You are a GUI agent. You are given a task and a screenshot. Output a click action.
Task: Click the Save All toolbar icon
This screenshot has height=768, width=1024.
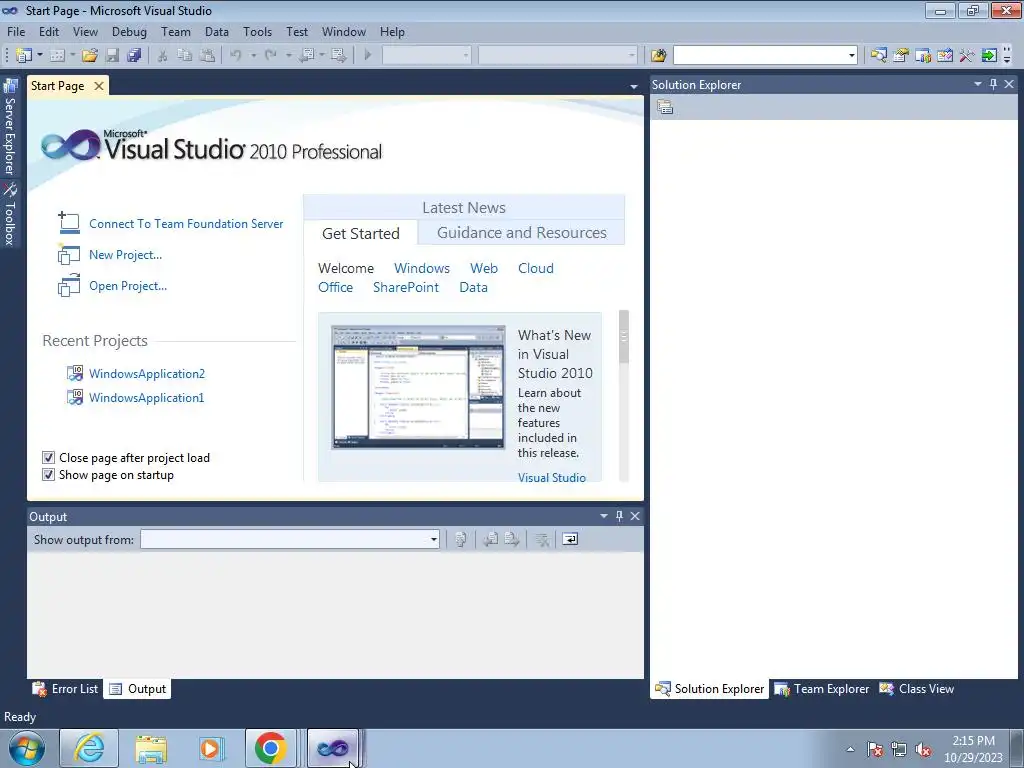pos(135,56)
